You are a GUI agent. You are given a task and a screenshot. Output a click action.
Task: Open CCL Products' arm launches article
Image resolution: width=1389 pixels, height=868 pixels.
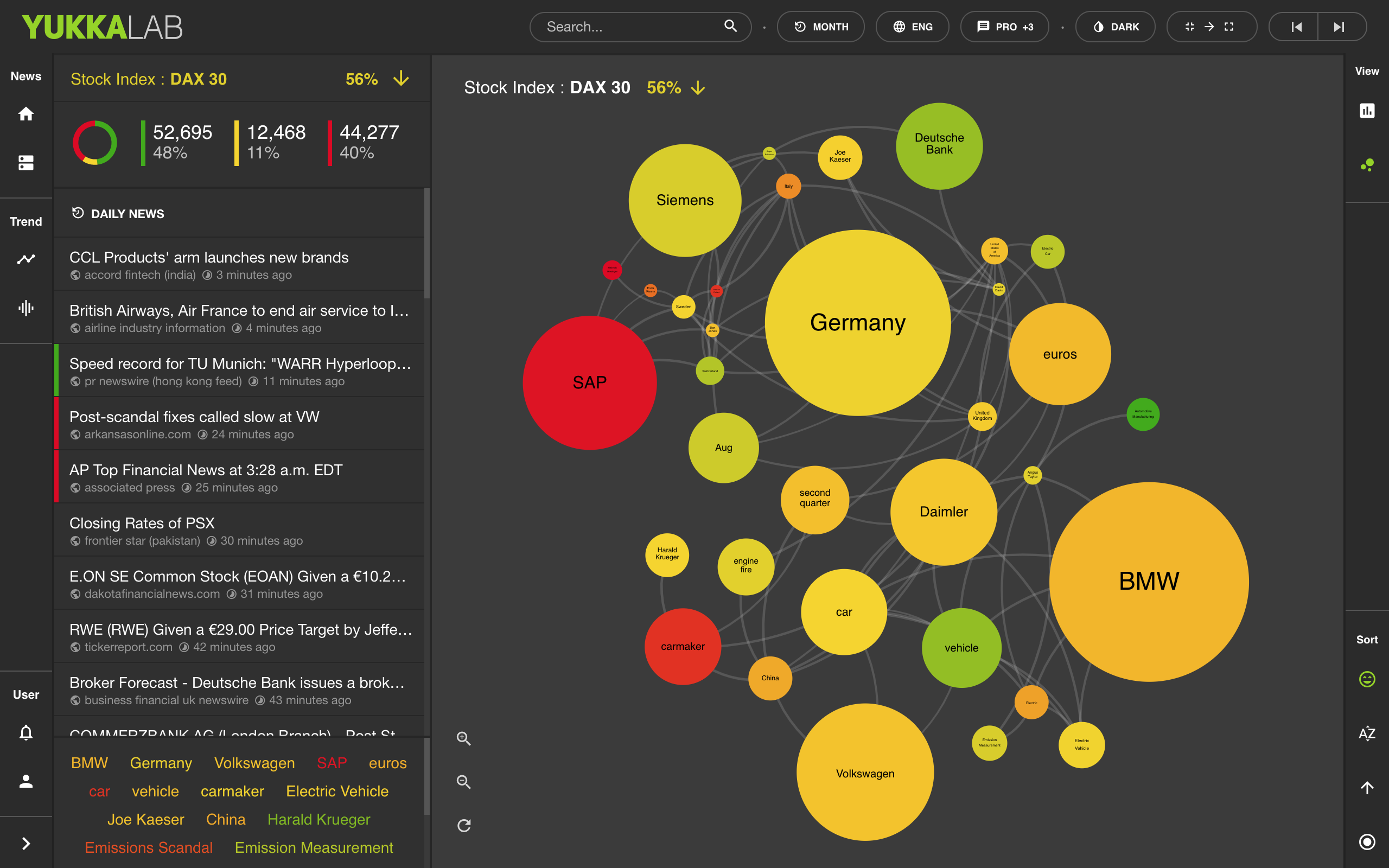[239, 265]
